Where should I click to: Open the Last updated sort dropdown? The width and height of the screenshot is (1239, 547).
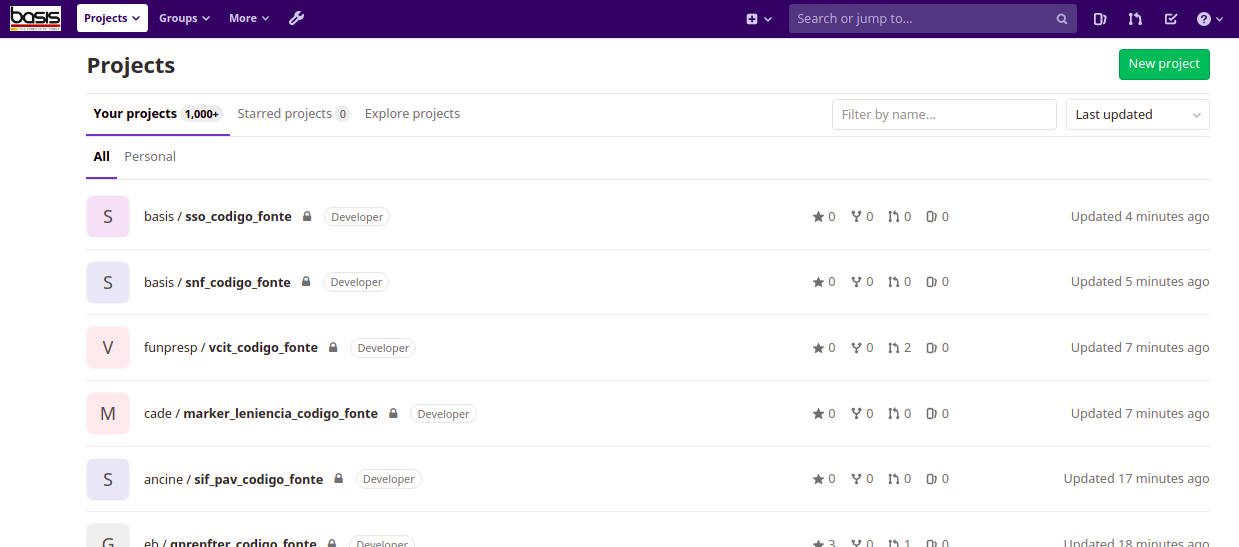(1137, 115)
